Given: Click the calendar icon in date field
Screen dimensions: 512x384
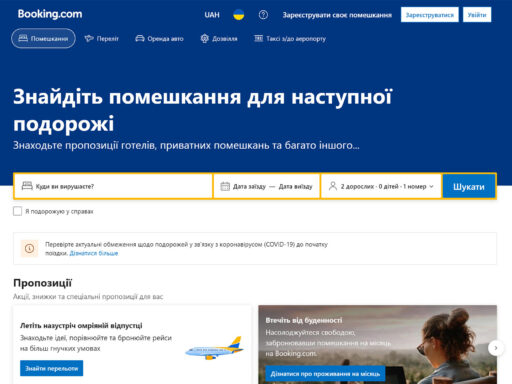Looking at the screenshot, I should tap(225, 186).
